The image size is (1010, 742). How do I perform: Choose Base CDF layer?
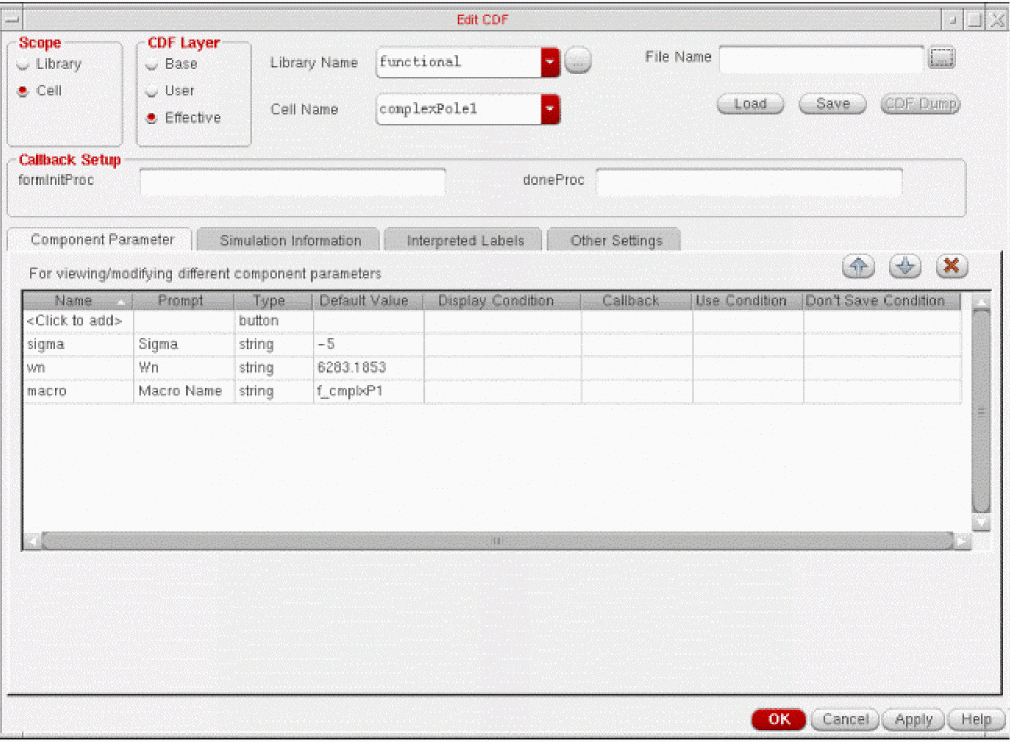click(151, 64)
